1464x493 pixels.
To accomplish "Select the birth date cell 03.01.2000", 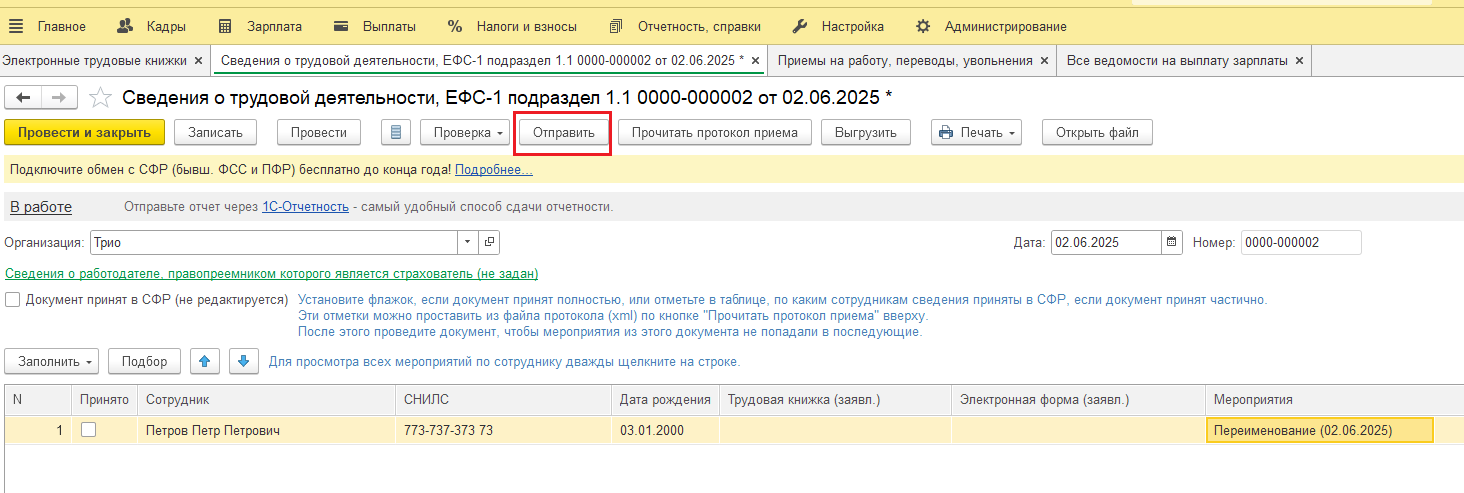I will (x=665, y=430).
